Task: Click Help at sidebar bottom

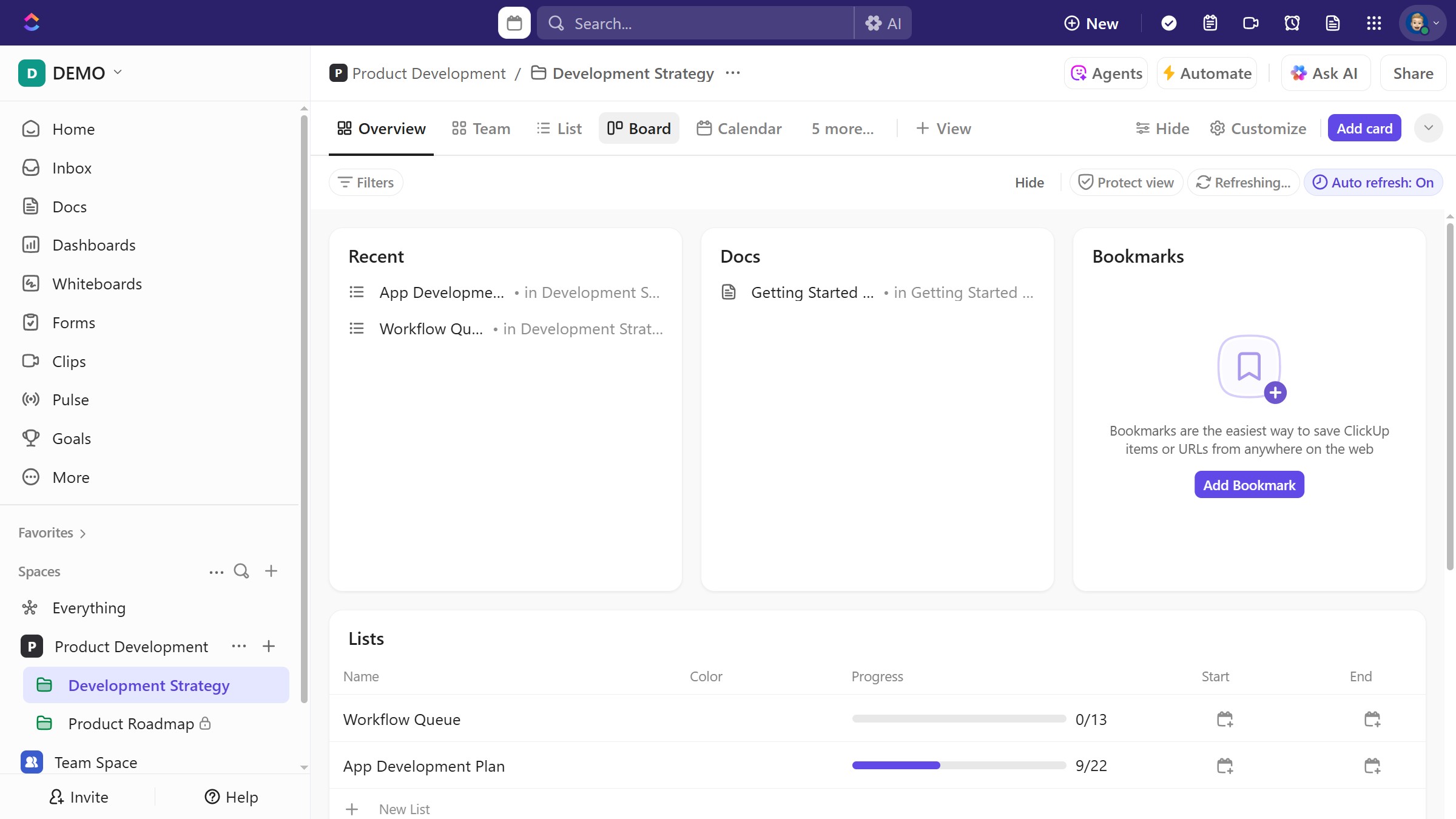Action: click(231, 797)
